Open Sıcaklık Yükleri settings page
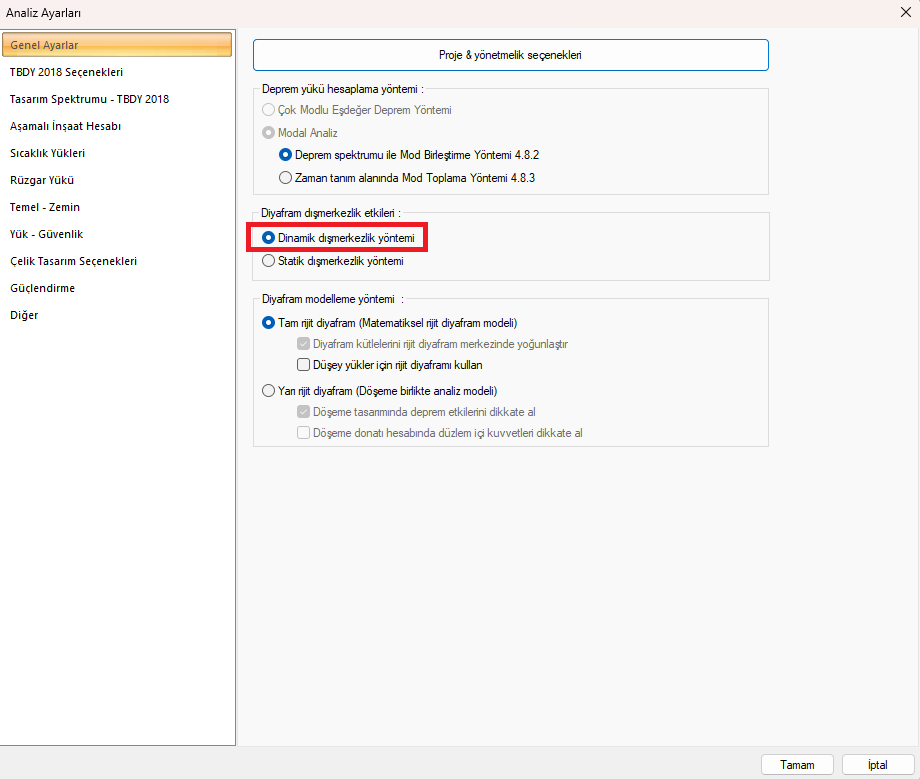Viewport: 920px width, 779px height. [47, 153]
